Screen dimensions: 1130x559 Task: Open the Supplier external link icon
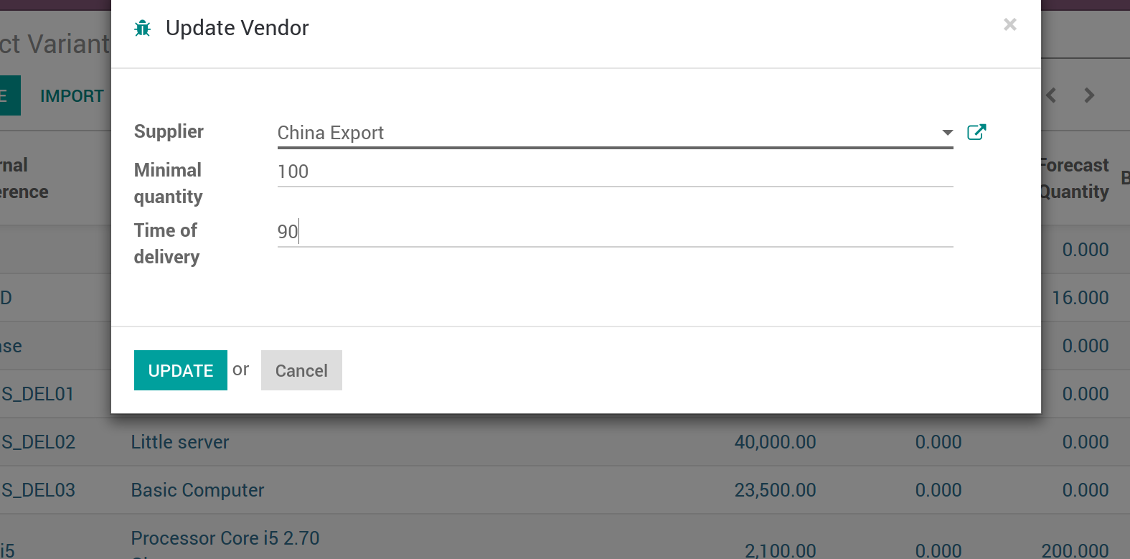[977, 132]
